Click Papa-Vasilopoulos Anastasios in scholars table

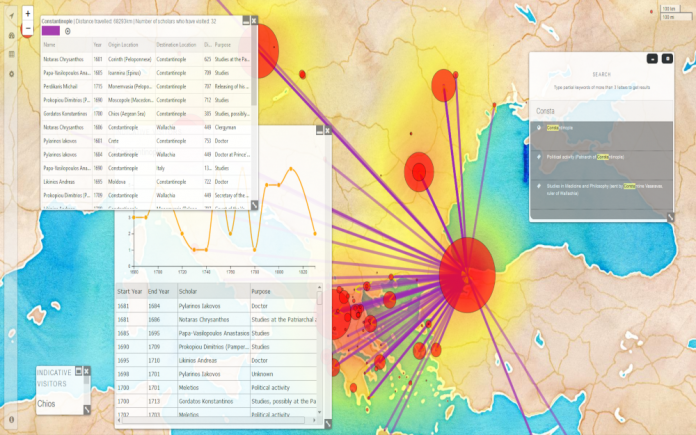(x=214, y=333)
